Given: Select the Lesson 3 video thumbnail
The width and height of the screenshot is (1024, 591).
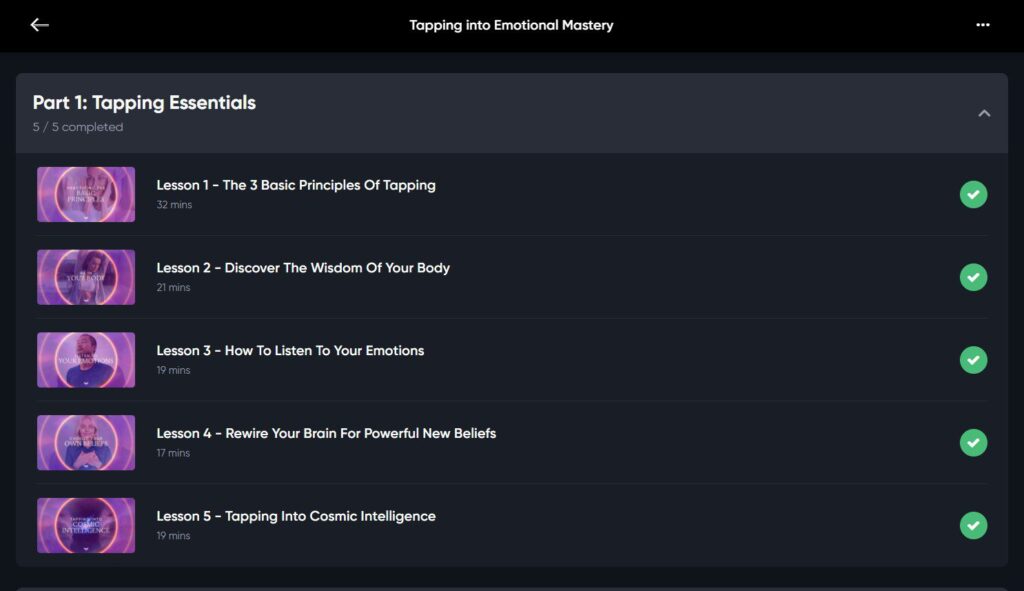Looking at the screenshot, I should click(x=86, y=360).
